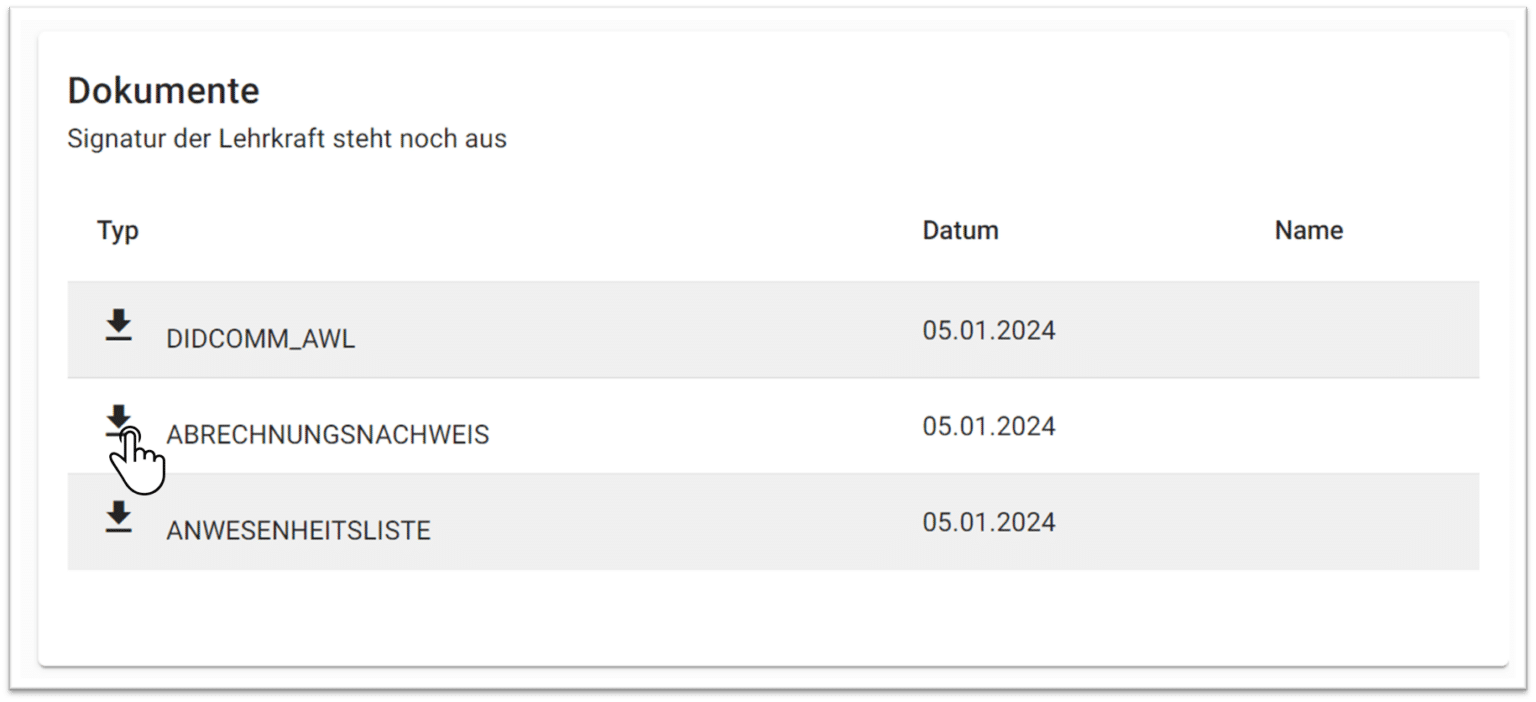Select the download arrow in the first row
This screenshot has height=702, width=1536.
click(x=118, y=326)
